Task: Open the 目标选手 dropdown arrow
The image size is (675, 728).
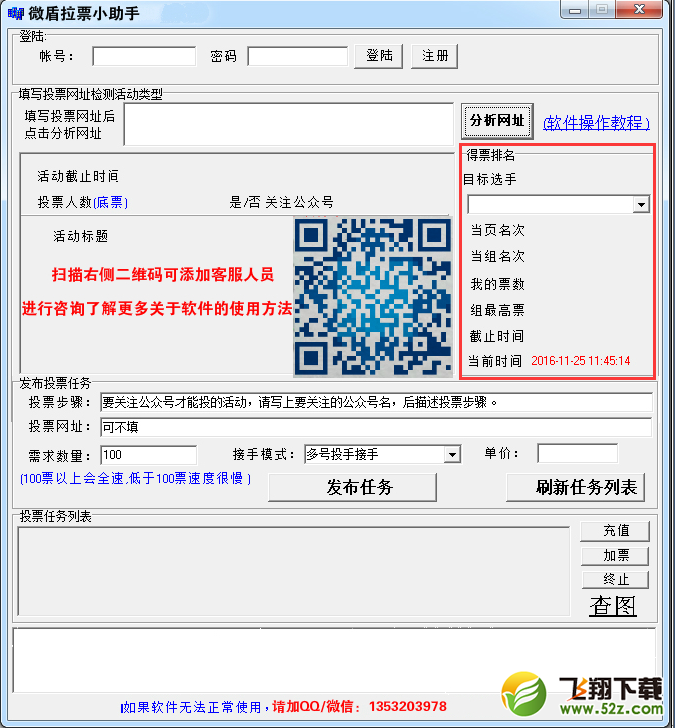Action: (x=641, y=204)
